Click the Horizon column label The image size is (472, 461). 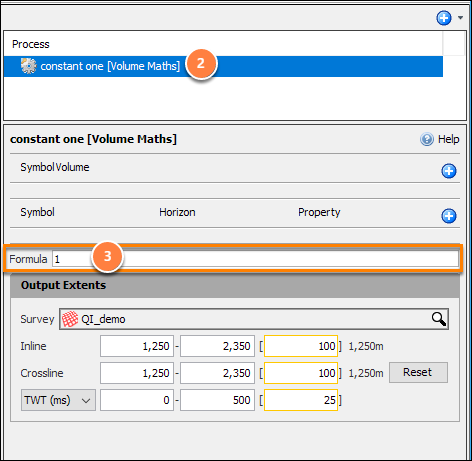tap(177, 212)
